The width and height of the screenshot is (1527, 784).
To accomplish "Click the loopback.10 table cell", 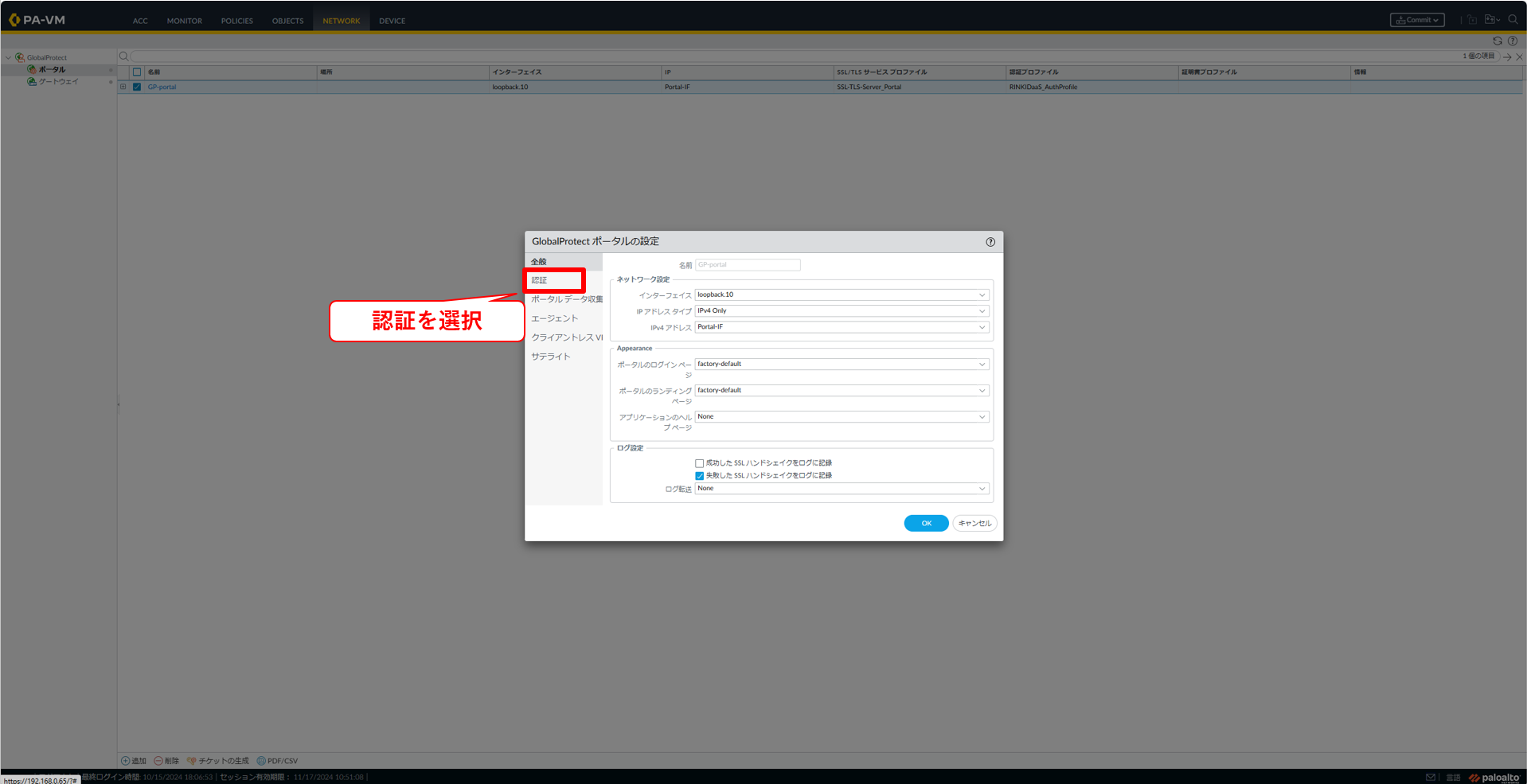I will coord(510,87).
